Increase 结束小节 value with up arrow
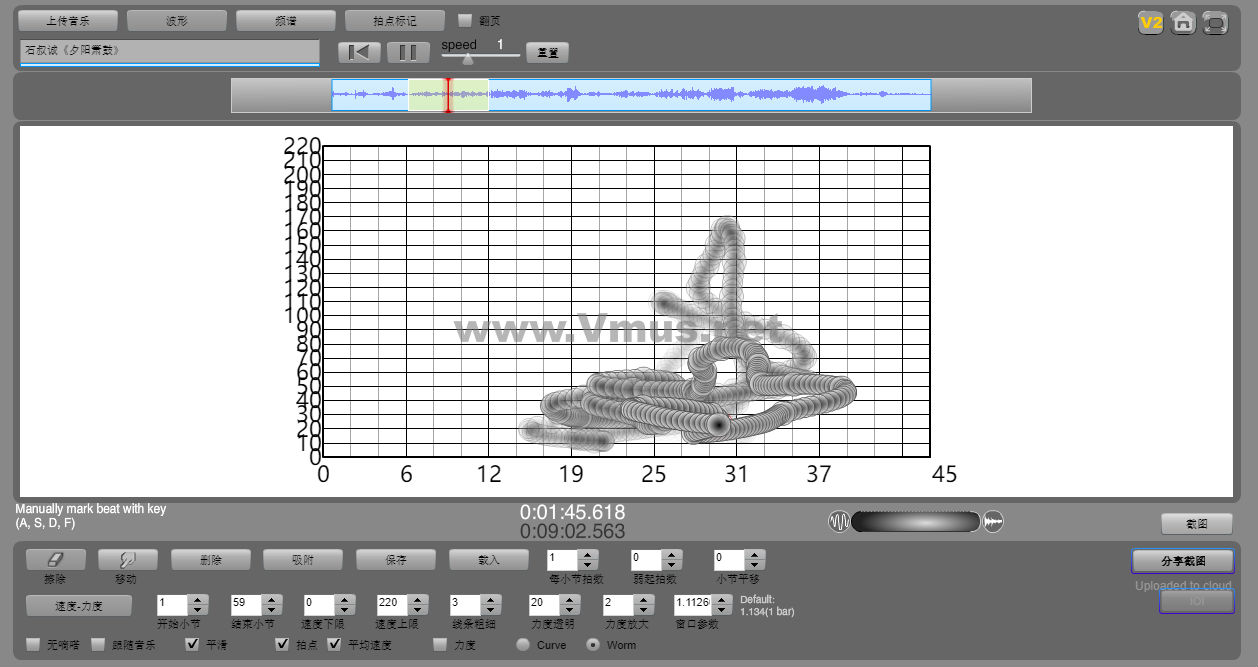This screenshot has width=1258, height=667. tap(271, 600)
